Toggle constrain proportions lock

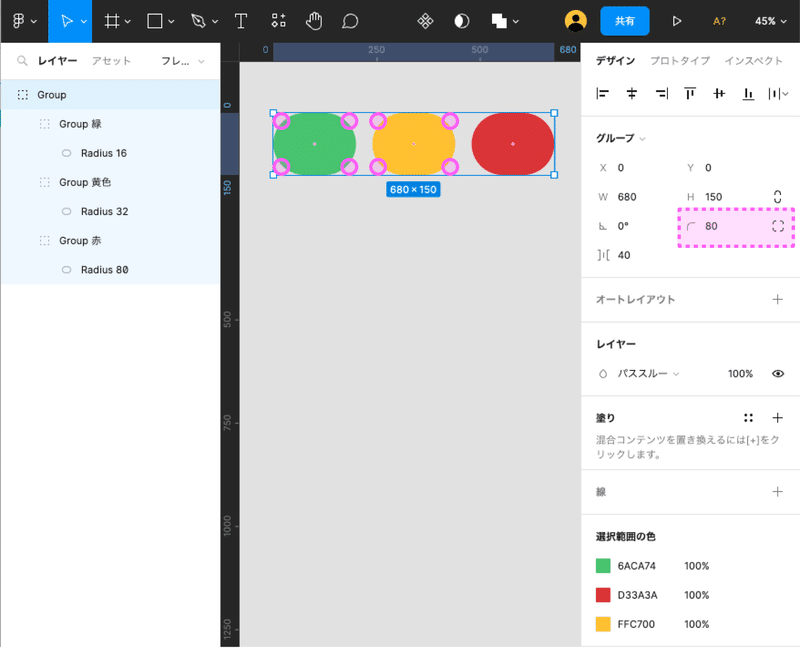778,197
